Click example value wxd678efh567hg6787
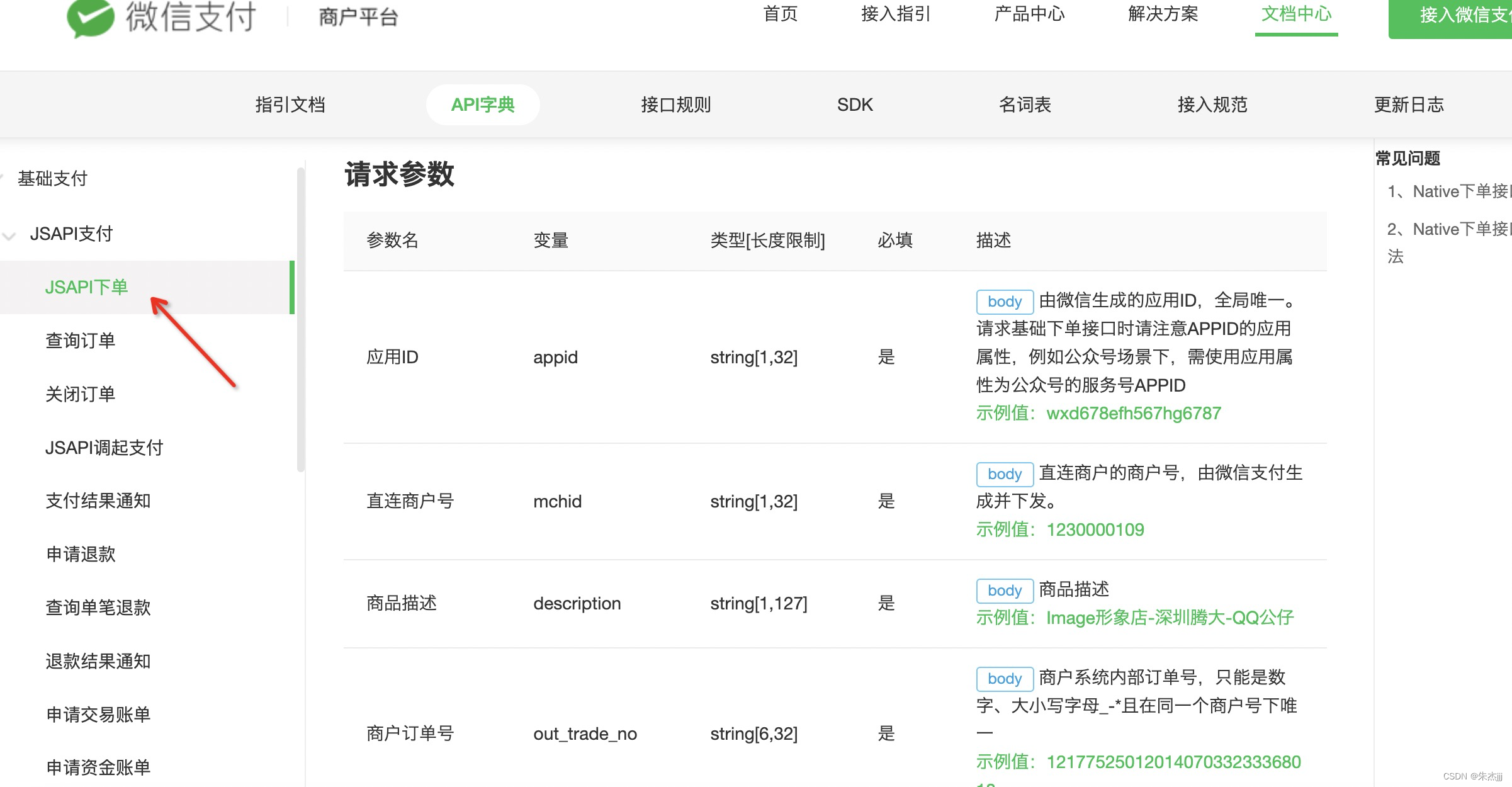Screen dimensions: 1512x787 click(1133, 413)
